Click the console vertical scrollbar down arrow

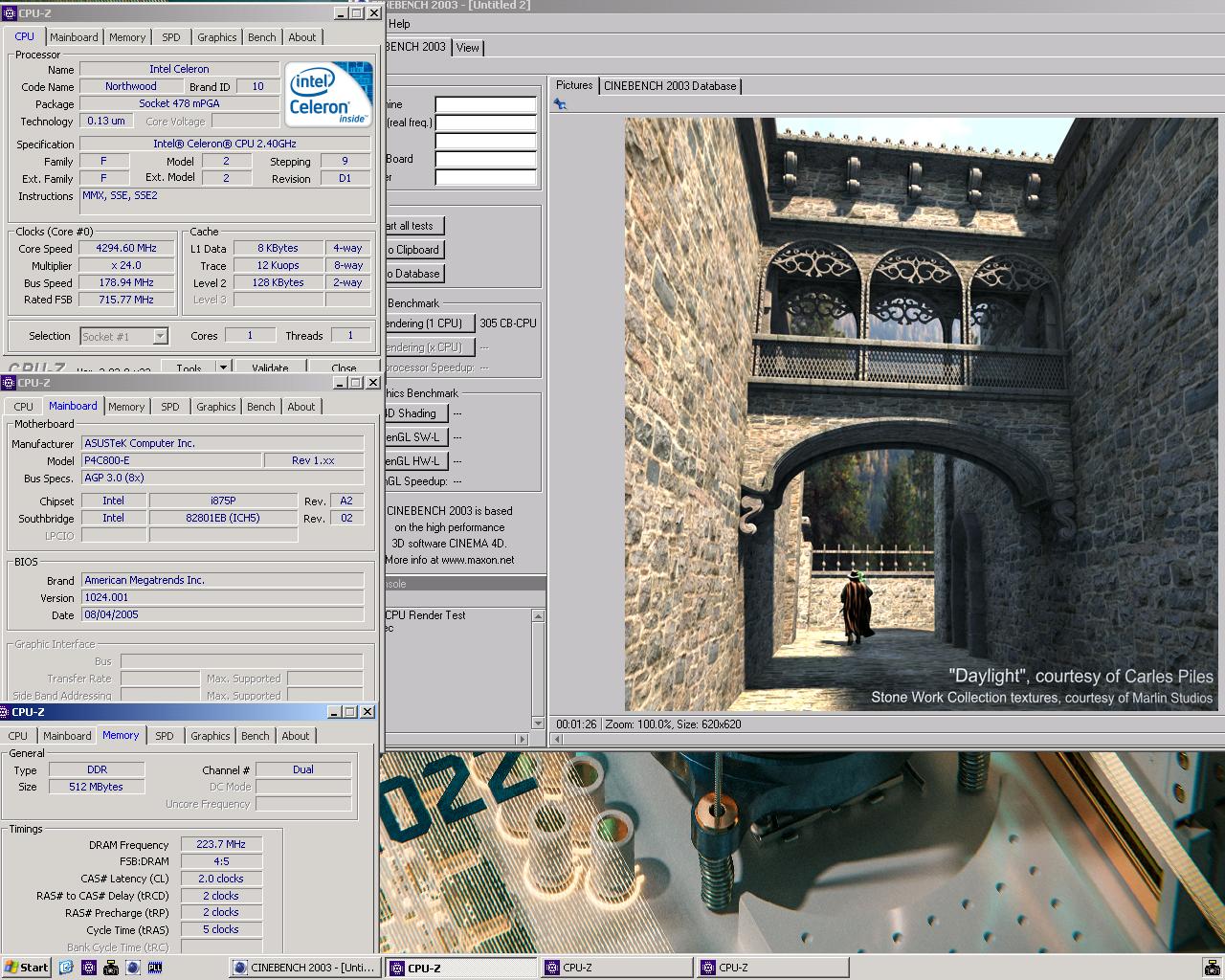(538, 724)
